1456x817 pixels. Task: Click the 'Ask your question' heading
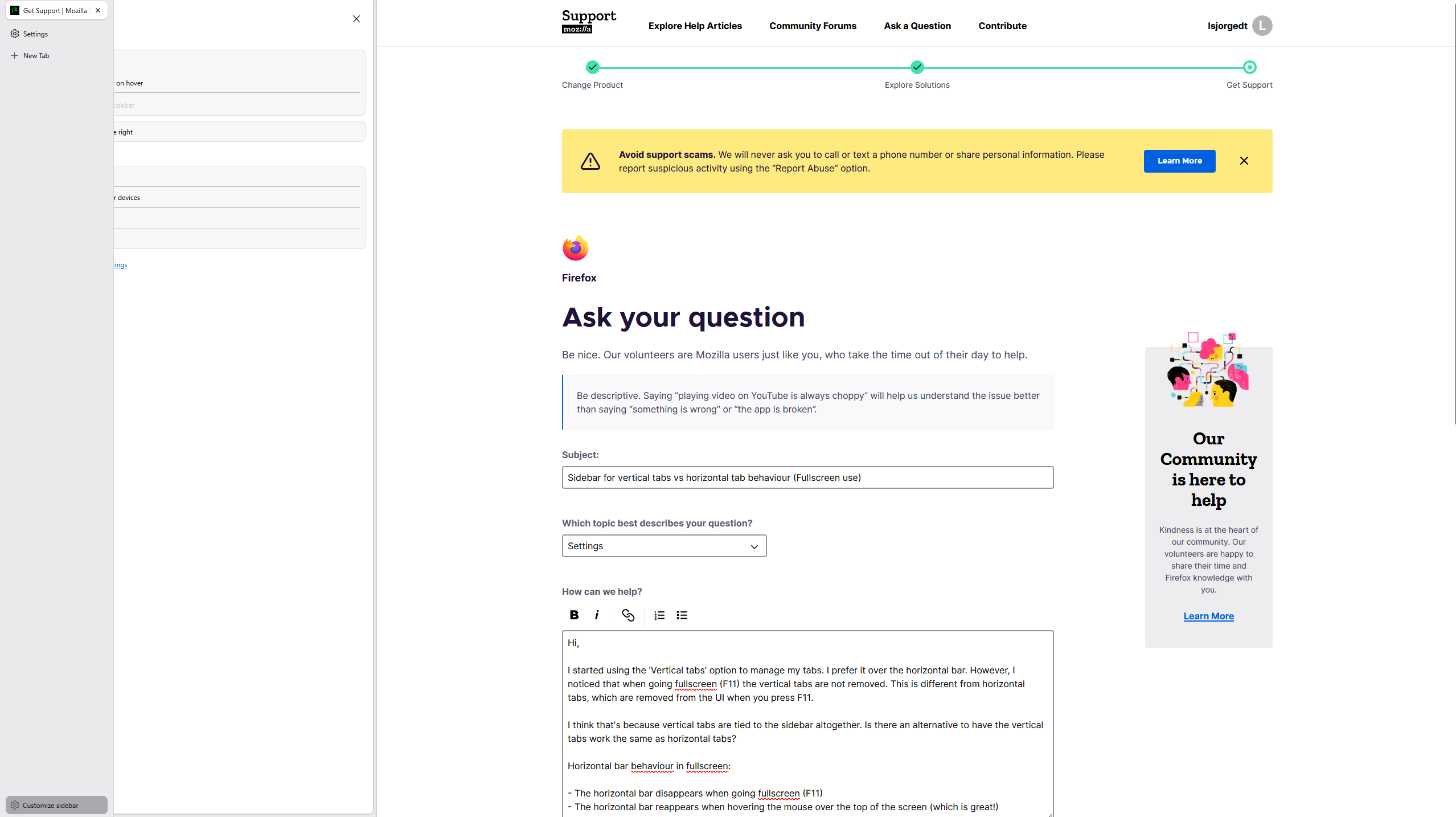pyautogui.click(x=683, y=317)
